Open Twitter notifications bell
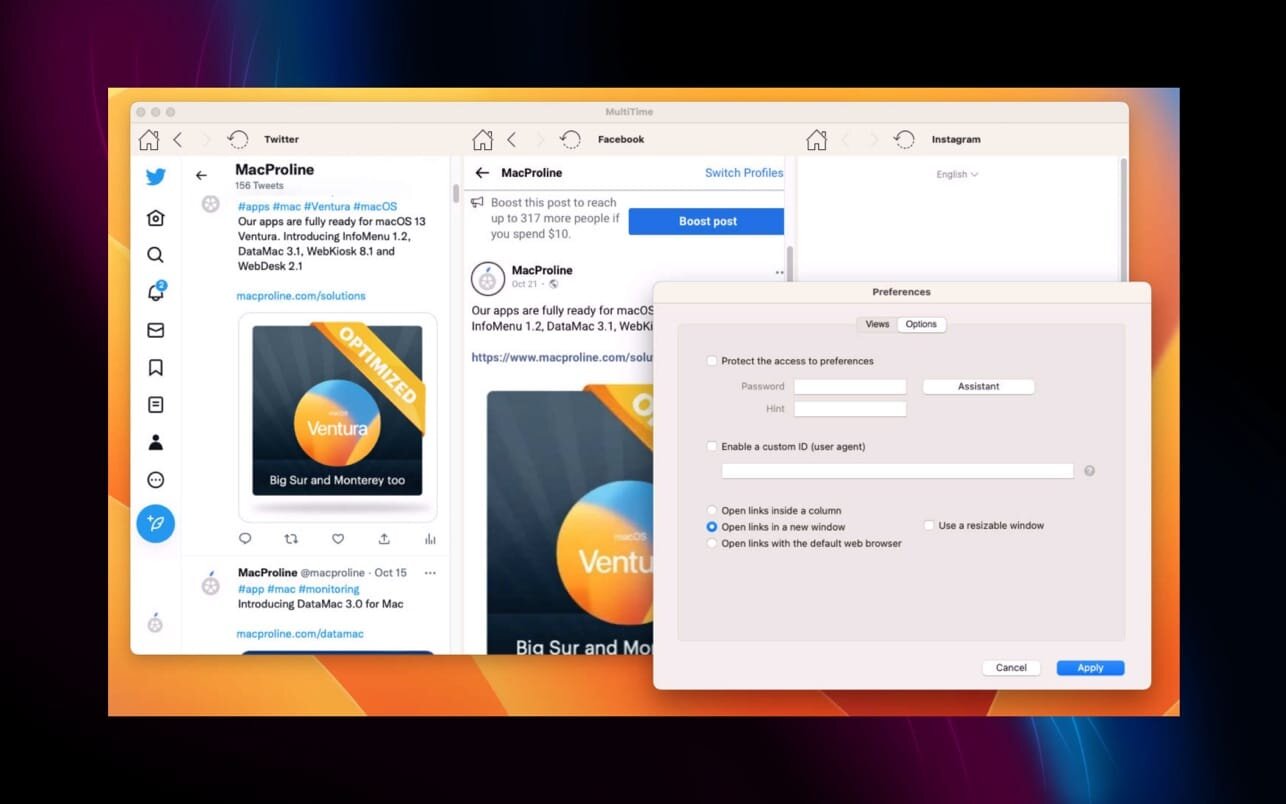Image resolution: width=1286 pixels, height=804 pixels. (x=156, y=292)
